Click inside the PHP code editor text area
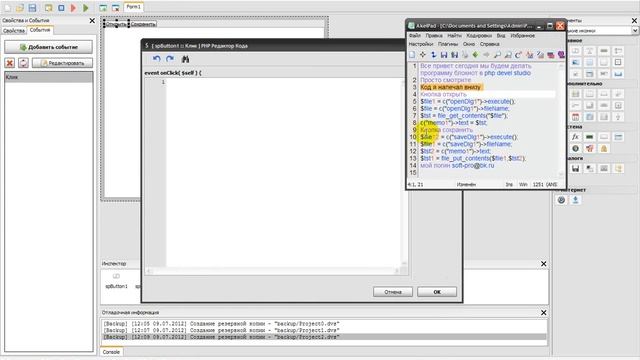The width and height of the screenshot is (640, 360). click(x=284, y=171)
